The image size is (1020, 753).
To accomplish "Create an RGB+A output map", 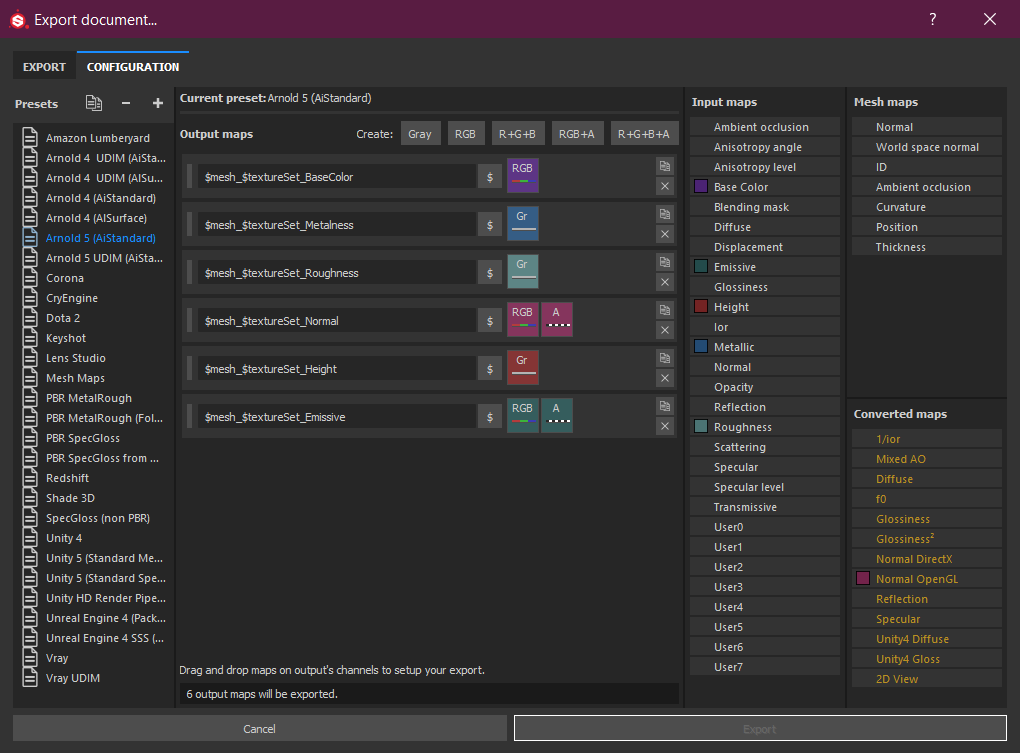I will click(x=577, y=134).
